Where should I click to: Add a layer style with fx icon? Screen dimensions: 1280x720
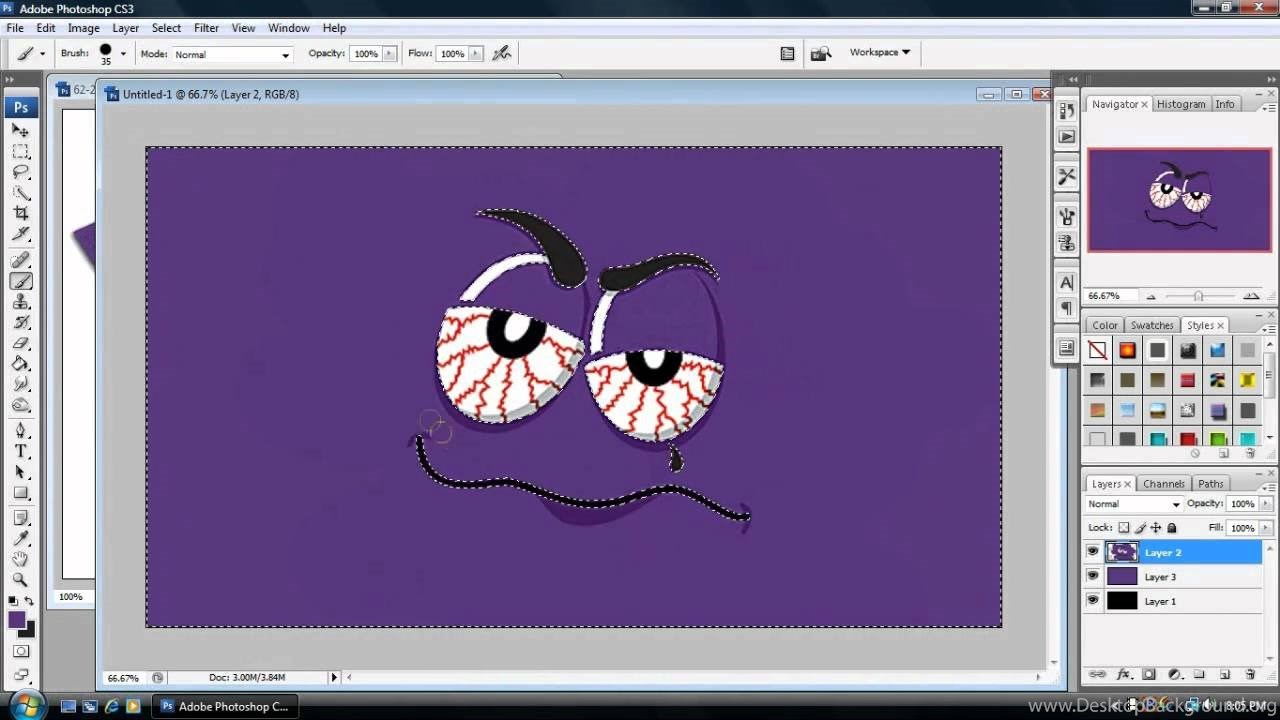[x=1123, y=675]
